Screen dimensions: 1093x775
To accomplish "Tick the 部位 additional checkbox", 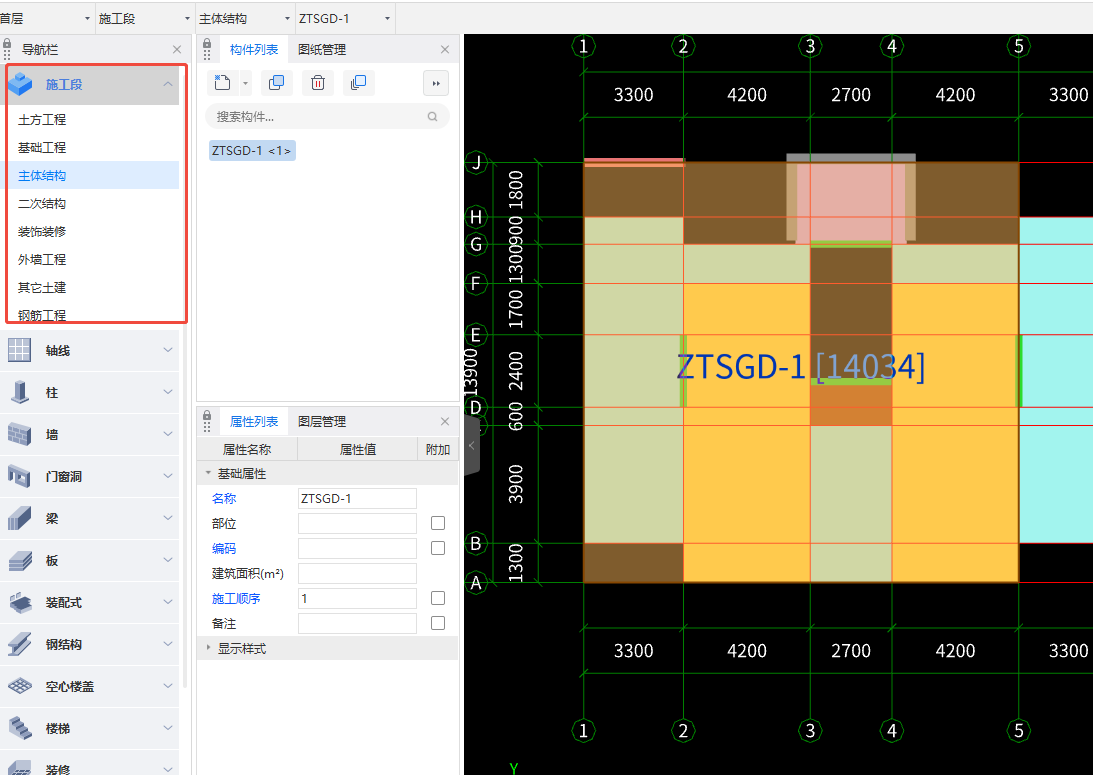I will coord(438,523).
